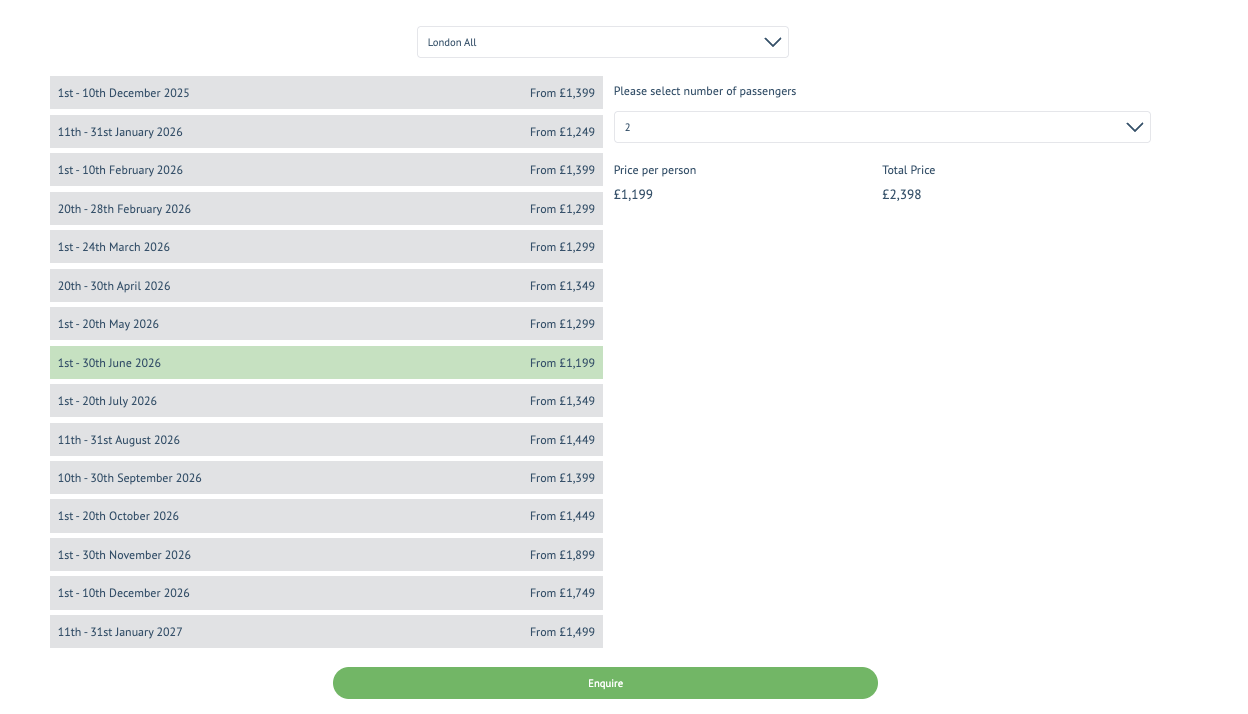Image resolution: width=1248 pixels, height=714 pixels.
Task: Choose the 11th - 31st January 2027 dates
Action: (326, 632)
